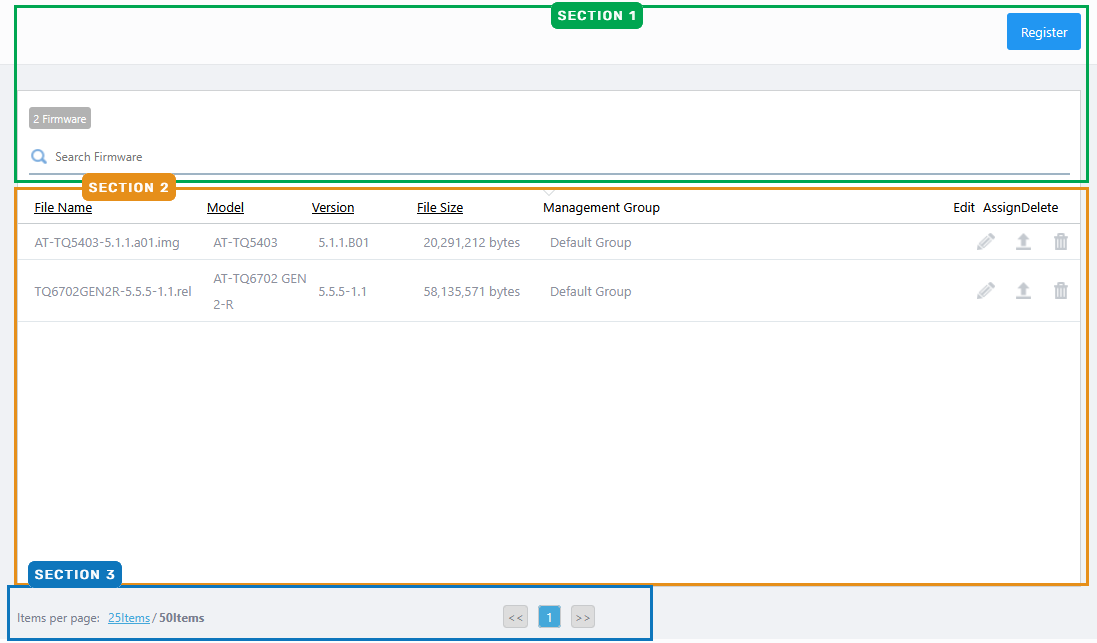The height and width of the screenshot is (643, 1097).
Task: Delete the AT-TQ5403-5.1.1.a01.img firmware
Action: point(1061,242)
